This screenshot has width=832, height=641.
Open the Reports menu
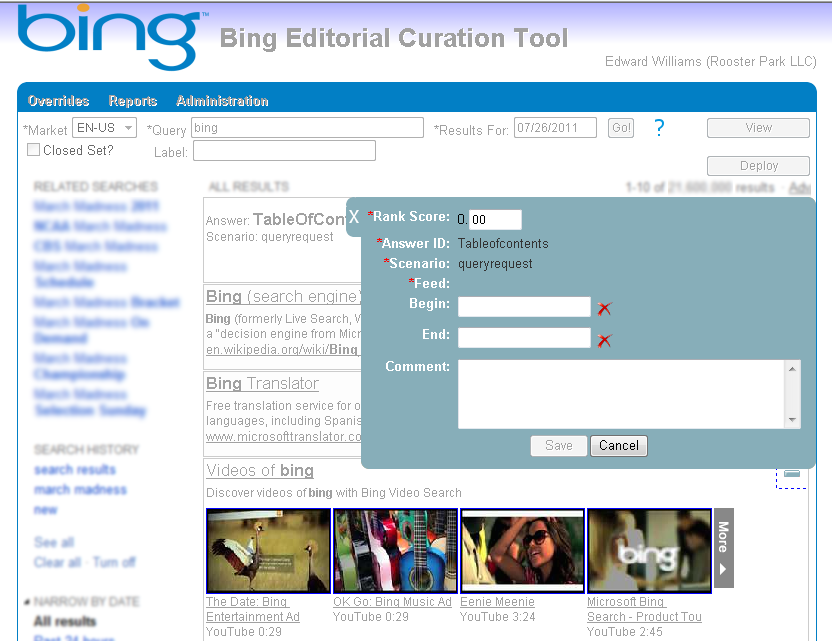(x=133, y=101)
